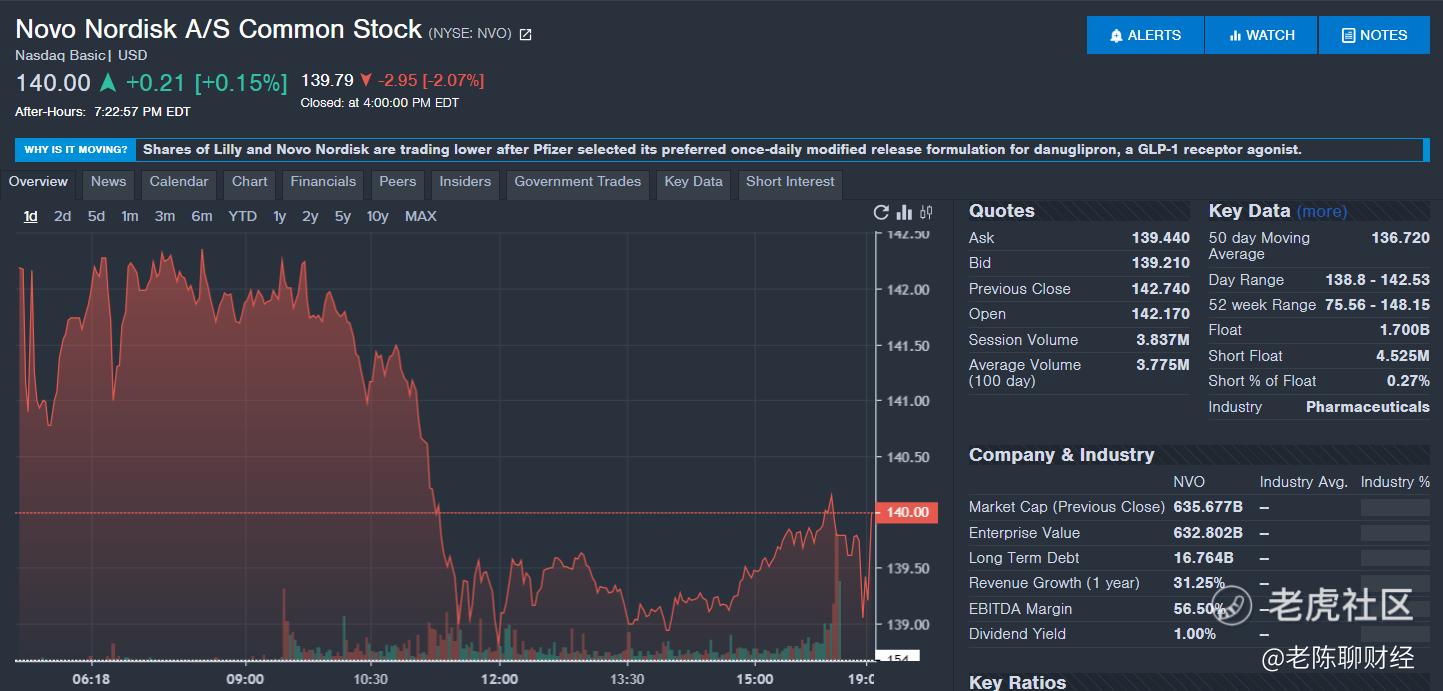This screenshot has height=691, width=1443.
Task: Click the WATCH button
Action: pyautogui.click(x=1261, y=35)
